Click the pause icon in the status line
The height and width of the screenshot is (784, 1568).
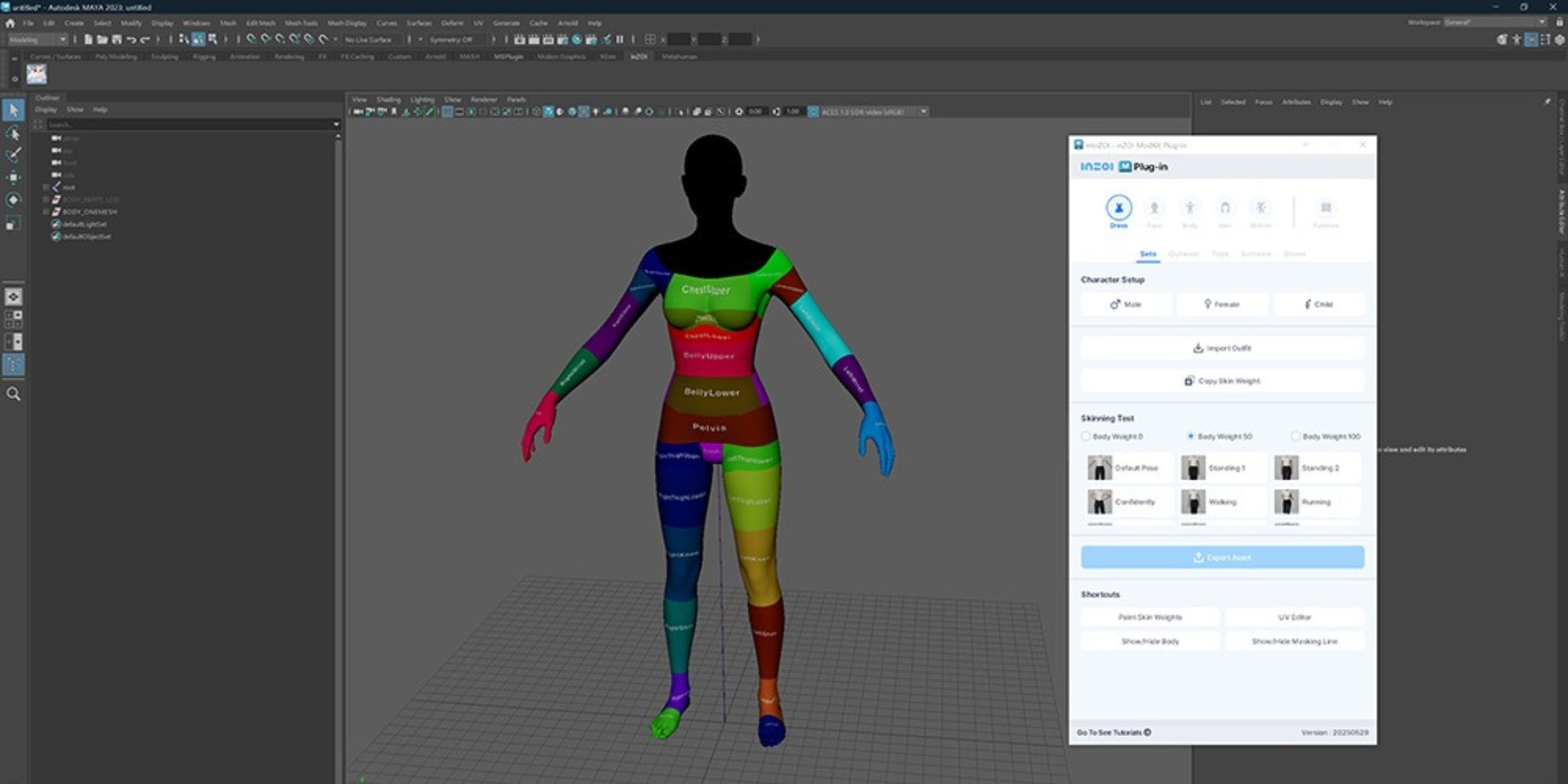tap(619, 39)
